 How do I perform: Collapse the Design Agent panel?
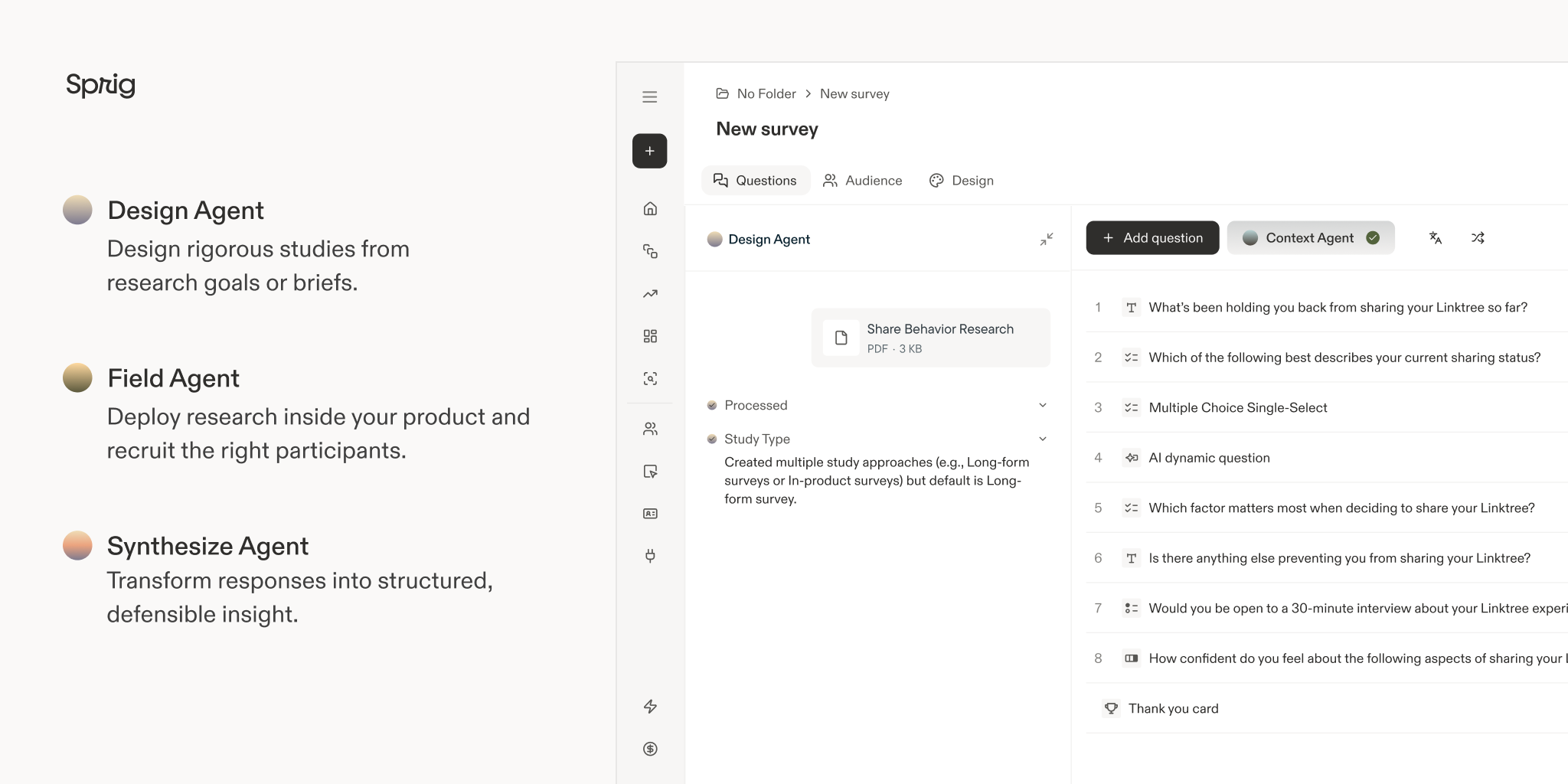click(x=1046, y=239)
